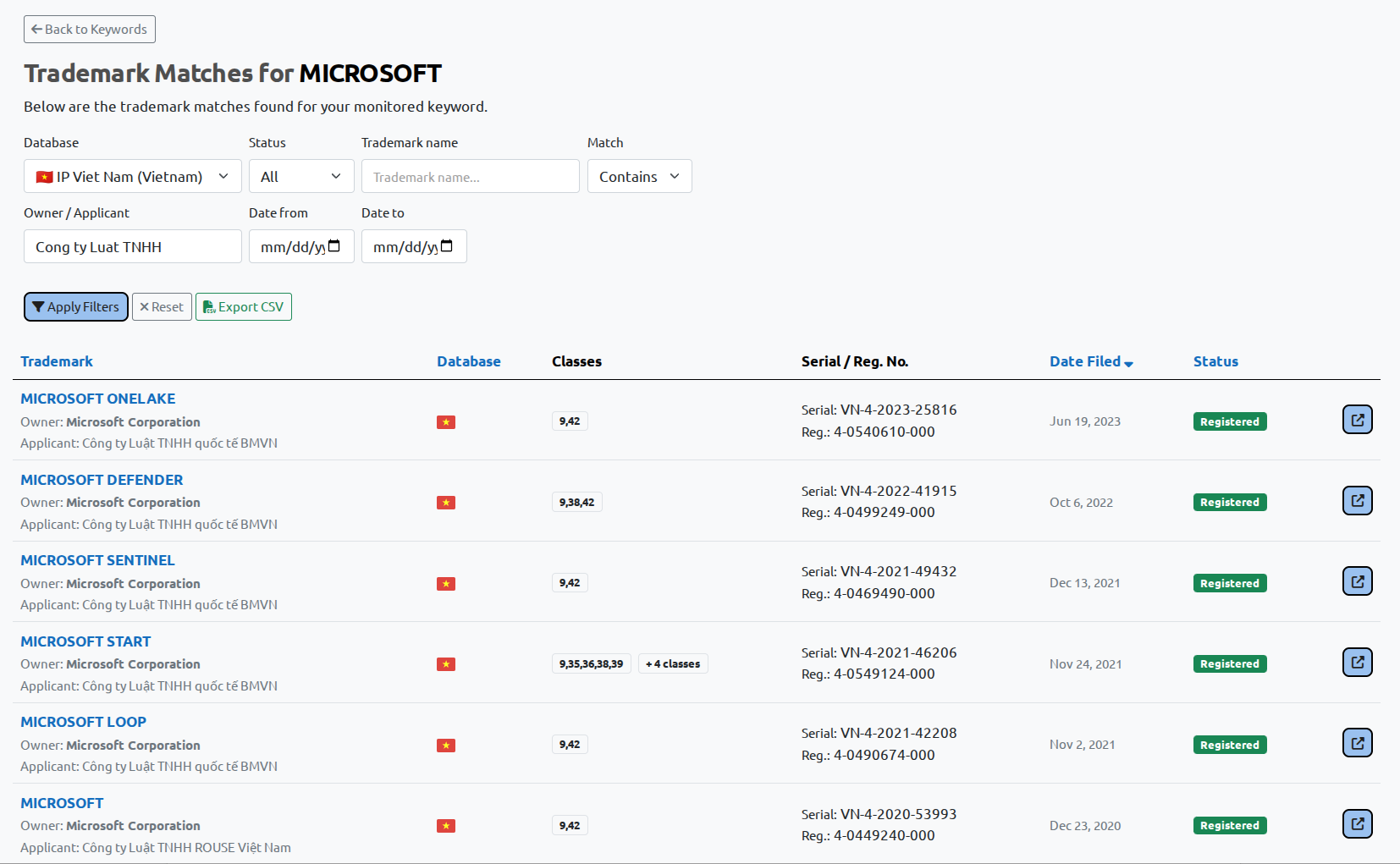This screenshot has width=1400, height=864.
Task: Open the last MICROSOFT trademark link
Action: (62, 803)
